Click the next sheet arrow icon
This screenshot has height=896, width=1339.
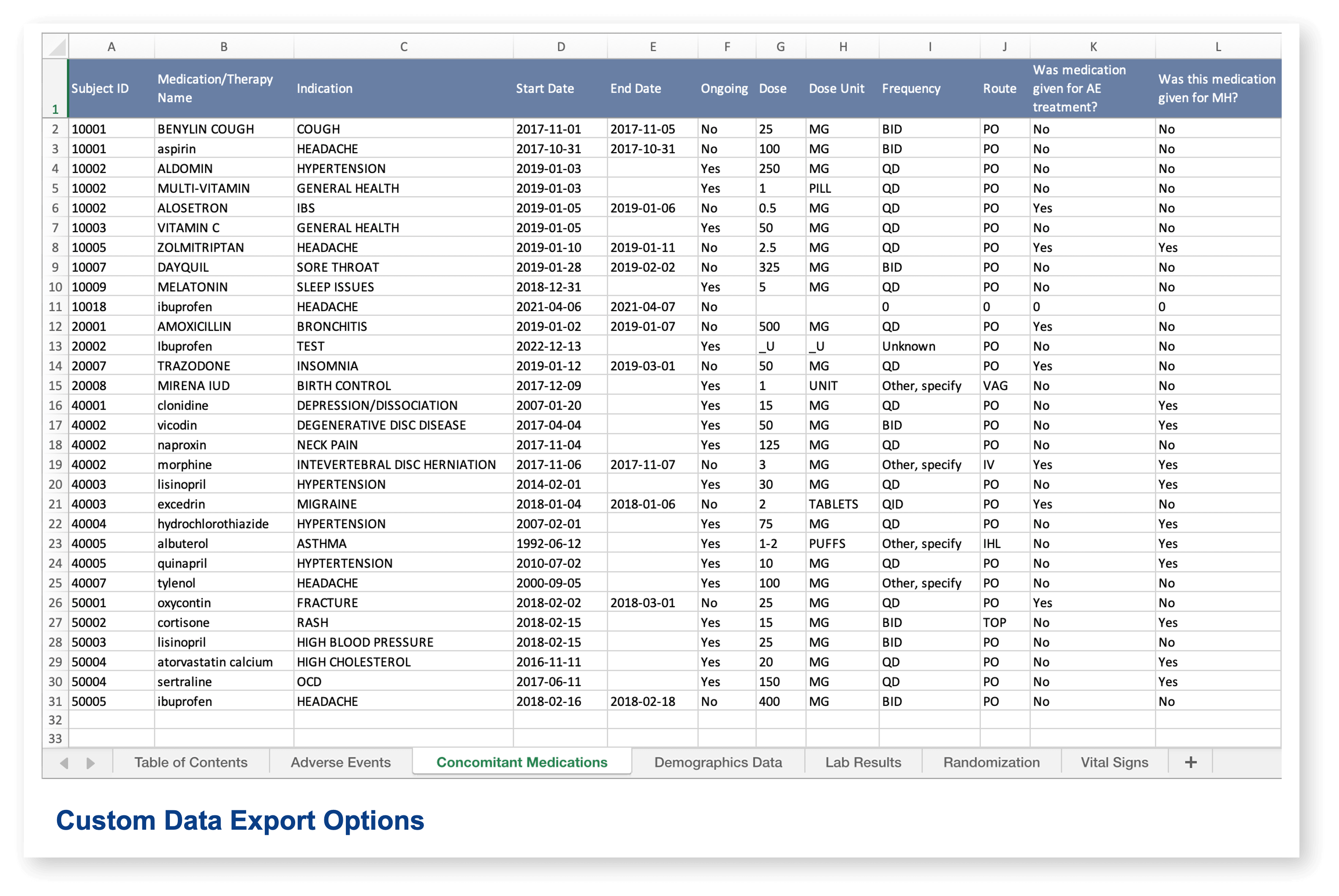click(90, 763)
